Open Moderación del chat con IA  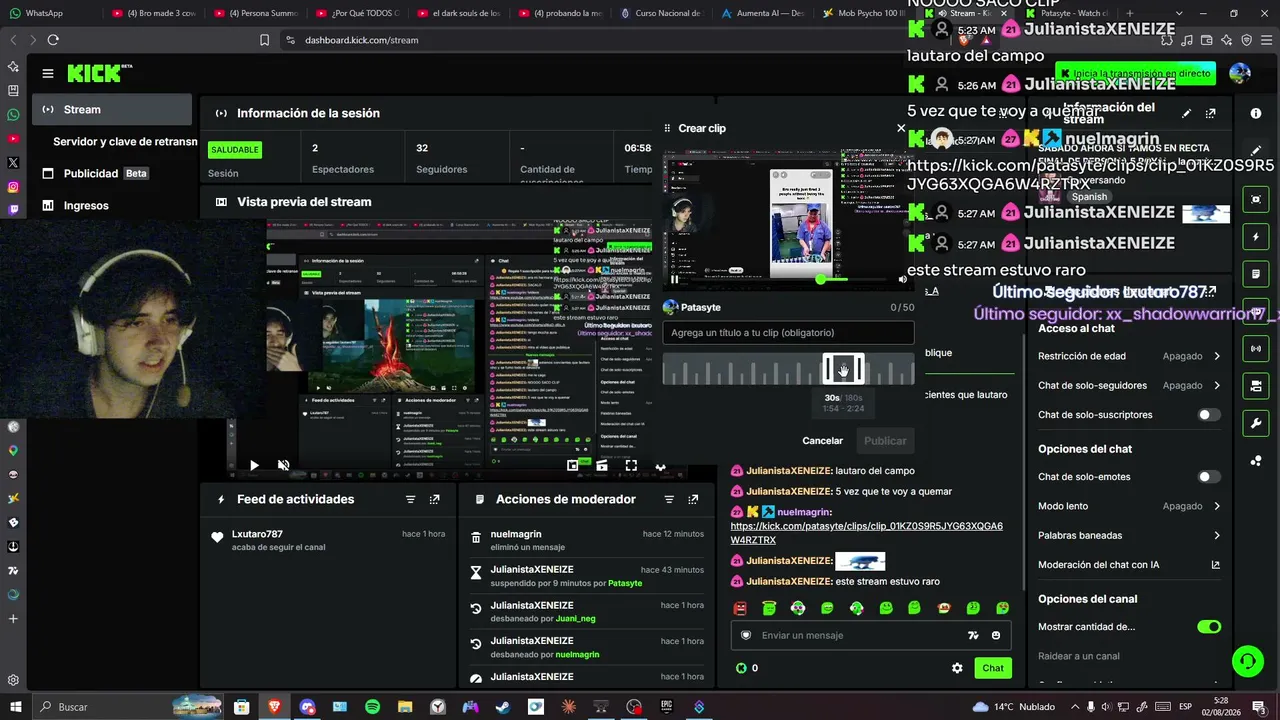pos(1129,565)
